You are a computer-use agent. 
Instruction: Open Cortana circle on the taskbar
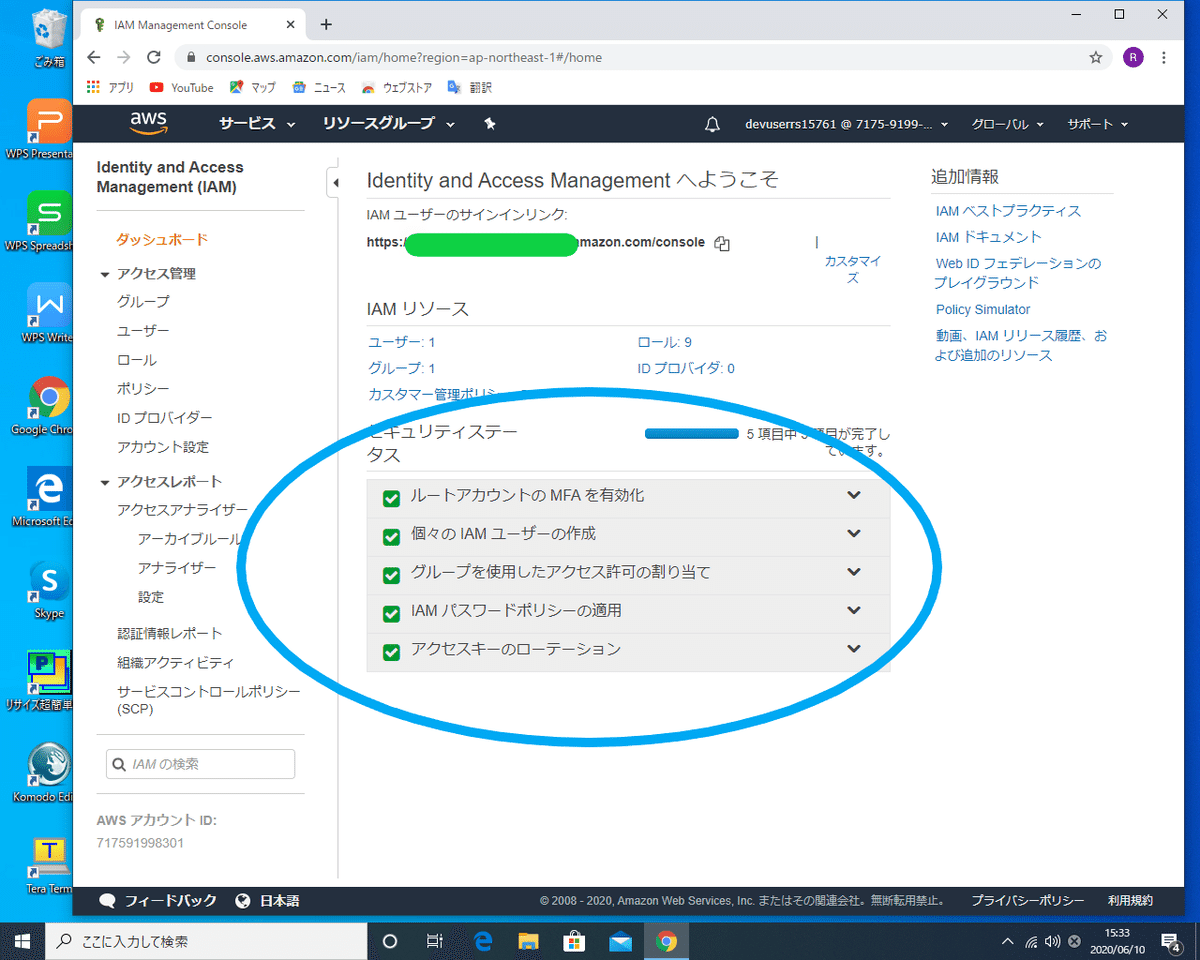click(390, 941)
